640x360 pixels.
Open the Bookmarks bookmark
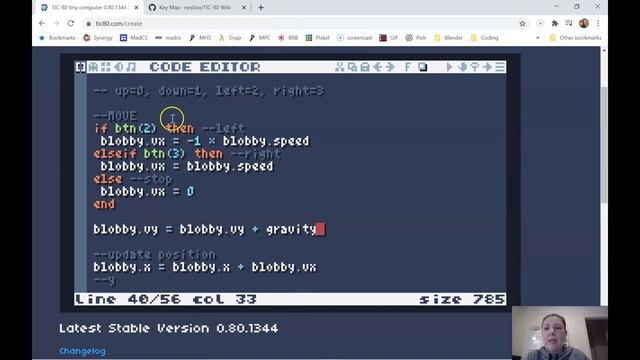pos(57,38)
